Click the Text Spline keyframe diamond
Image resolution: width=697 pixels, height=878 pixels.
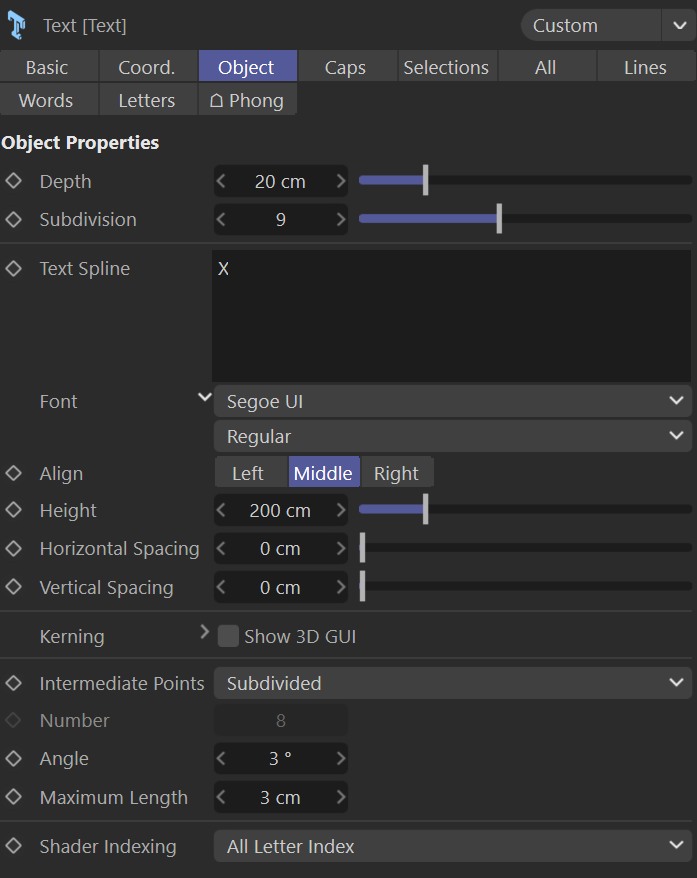coord(14,268)
